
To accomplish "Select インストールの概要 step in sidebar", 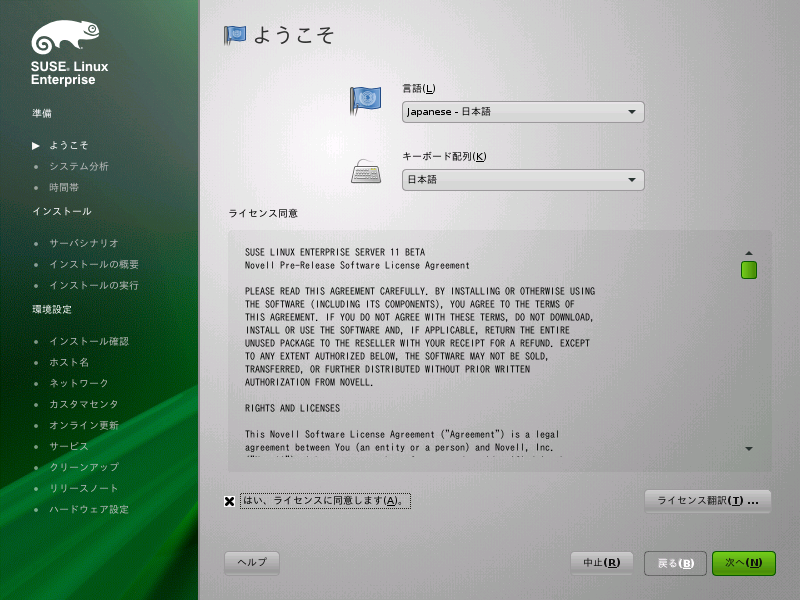I will pos(94,264).
